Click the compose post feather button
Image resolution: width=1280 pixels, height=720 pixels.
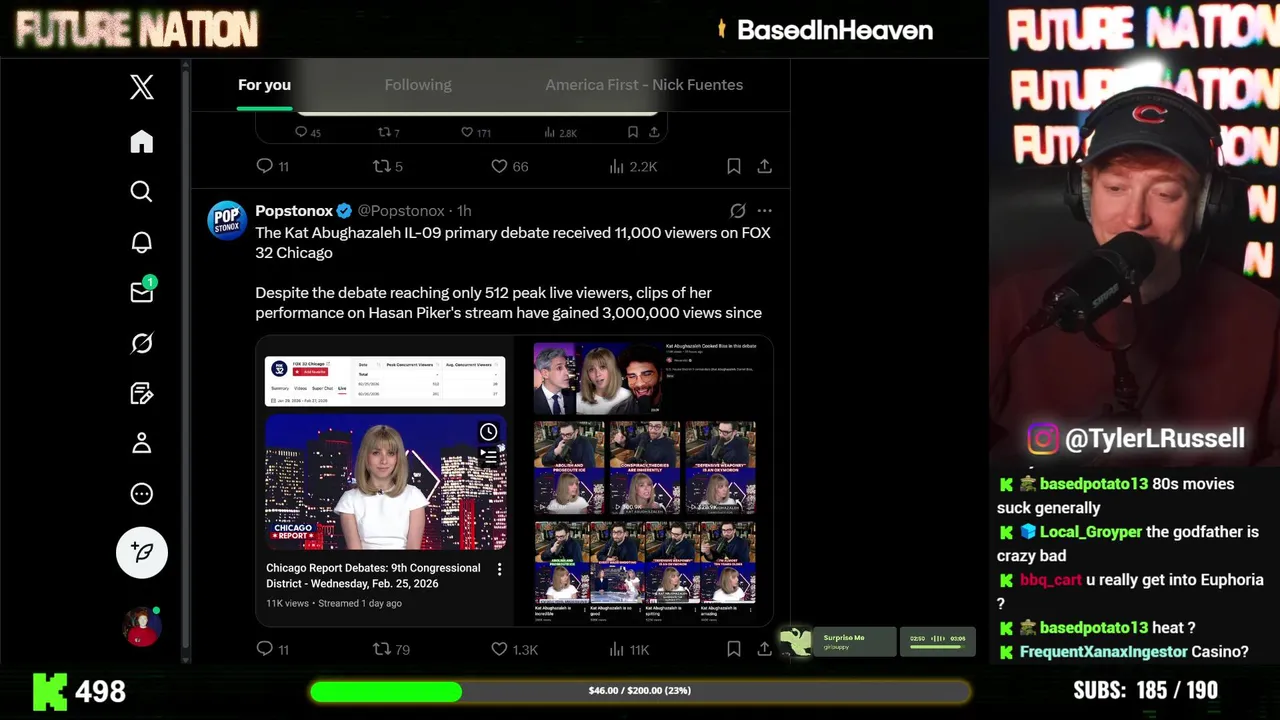point(142,552)
